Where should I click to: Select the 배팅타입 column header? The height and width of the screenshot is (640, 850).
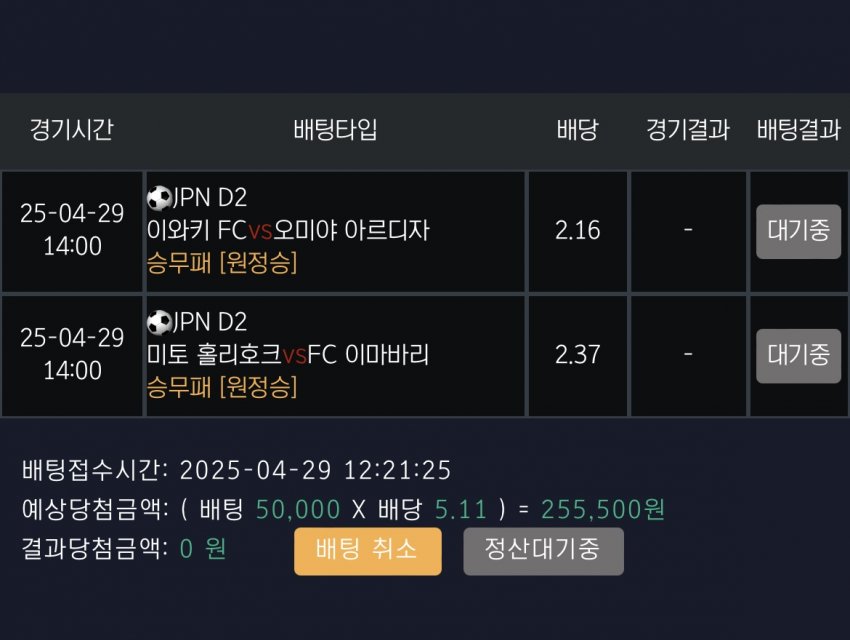coord(335,130)
